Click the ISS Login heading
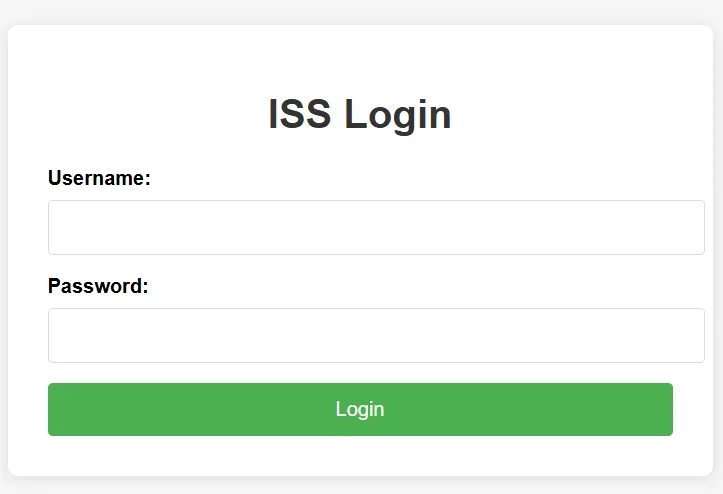This screenshot has height=494, width=723. [360, 115]
